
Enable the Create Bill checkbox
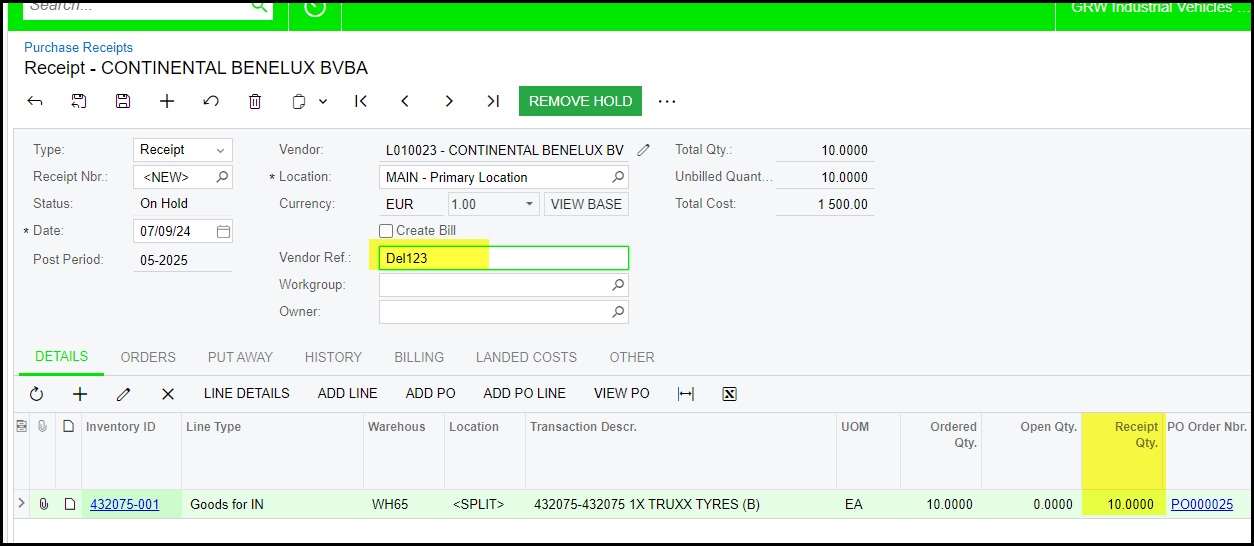(x=386, y=231)
